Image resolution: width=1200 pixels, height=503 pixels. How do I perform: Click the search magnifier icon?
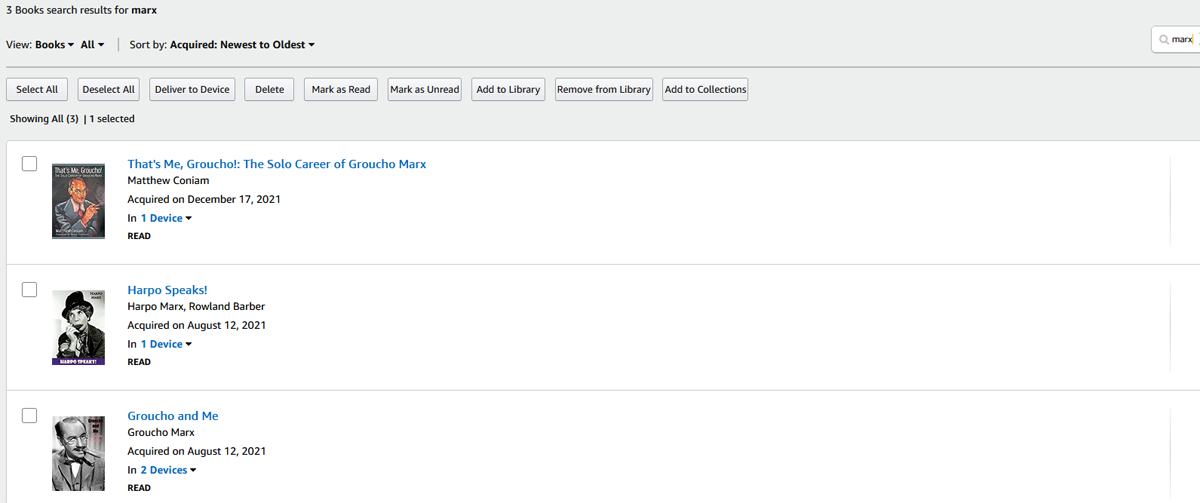tap(1164, 40)
